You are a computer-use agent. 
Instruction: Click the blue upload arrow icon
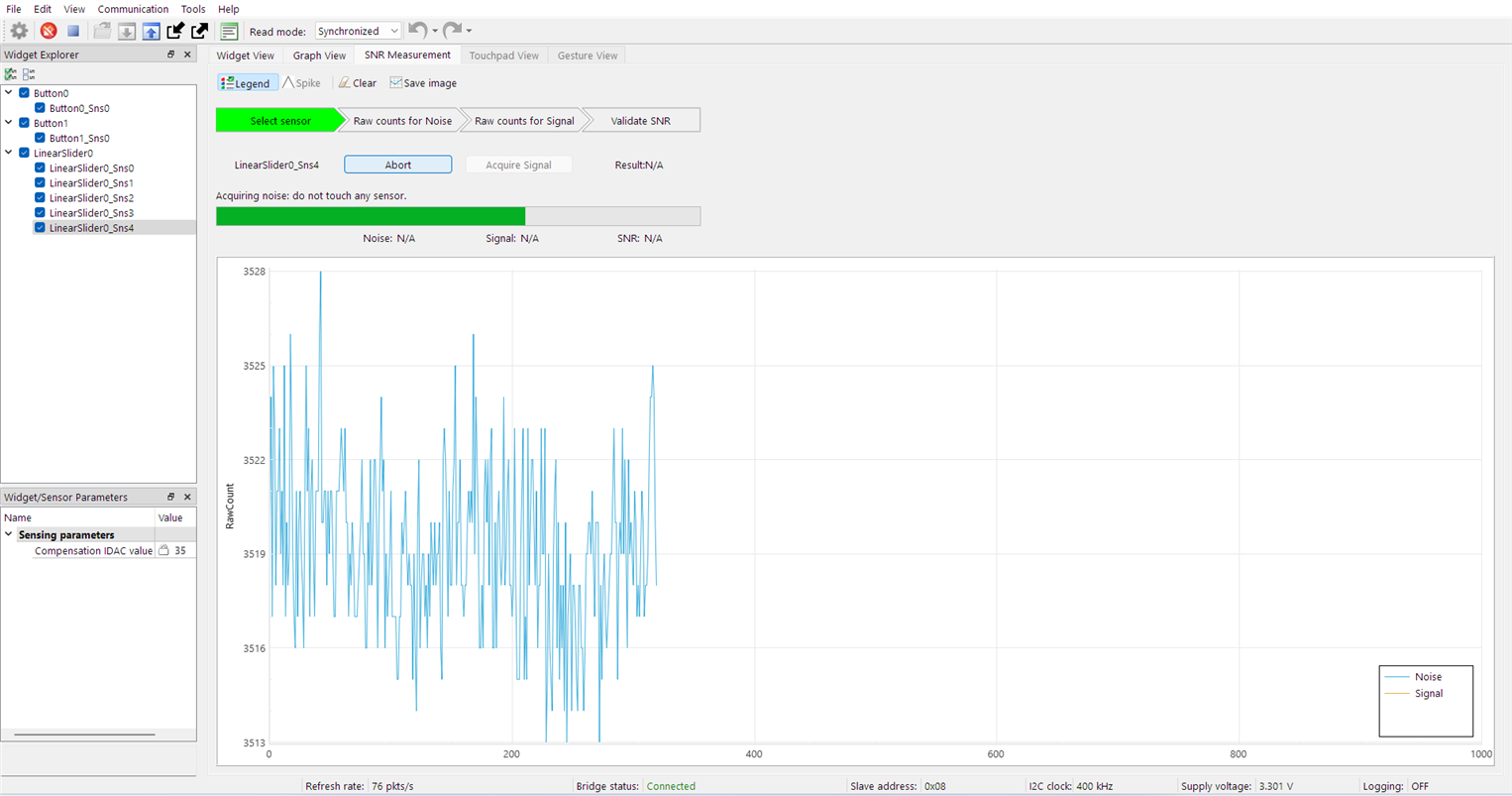point(151,31)
